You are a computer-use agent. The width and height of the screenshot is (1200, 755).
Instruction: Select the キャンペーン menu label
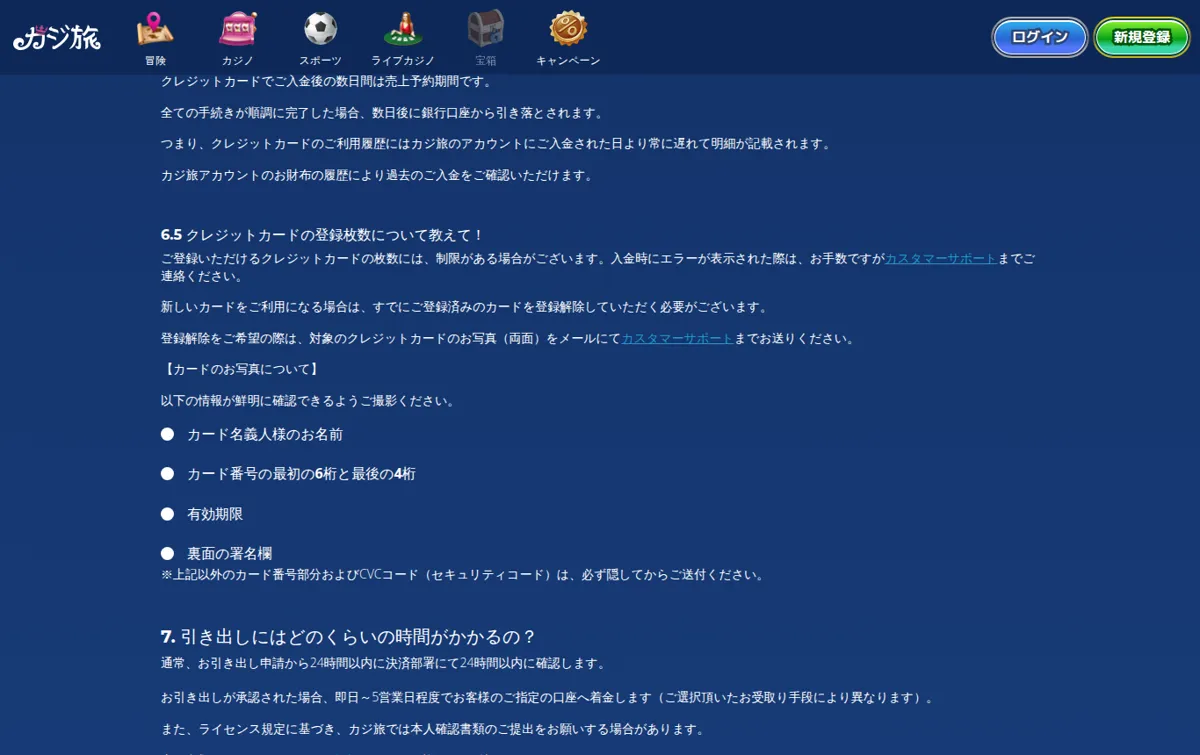[568, 61]
